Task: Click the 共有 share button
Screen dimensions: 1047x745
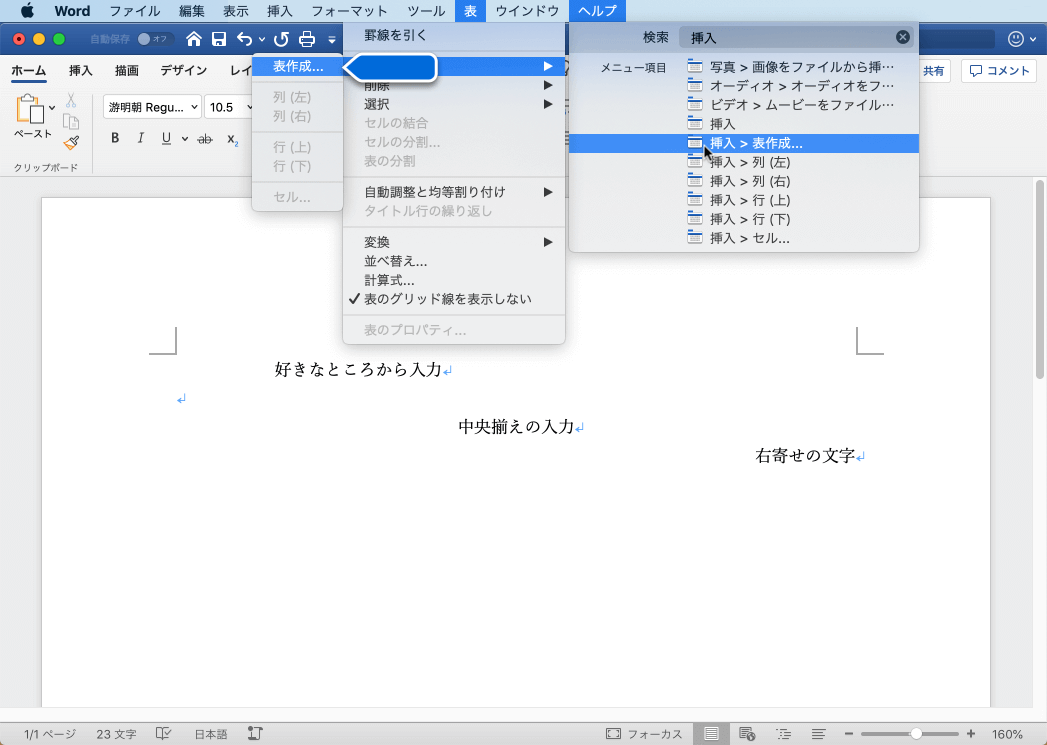Action: point(933,71)
